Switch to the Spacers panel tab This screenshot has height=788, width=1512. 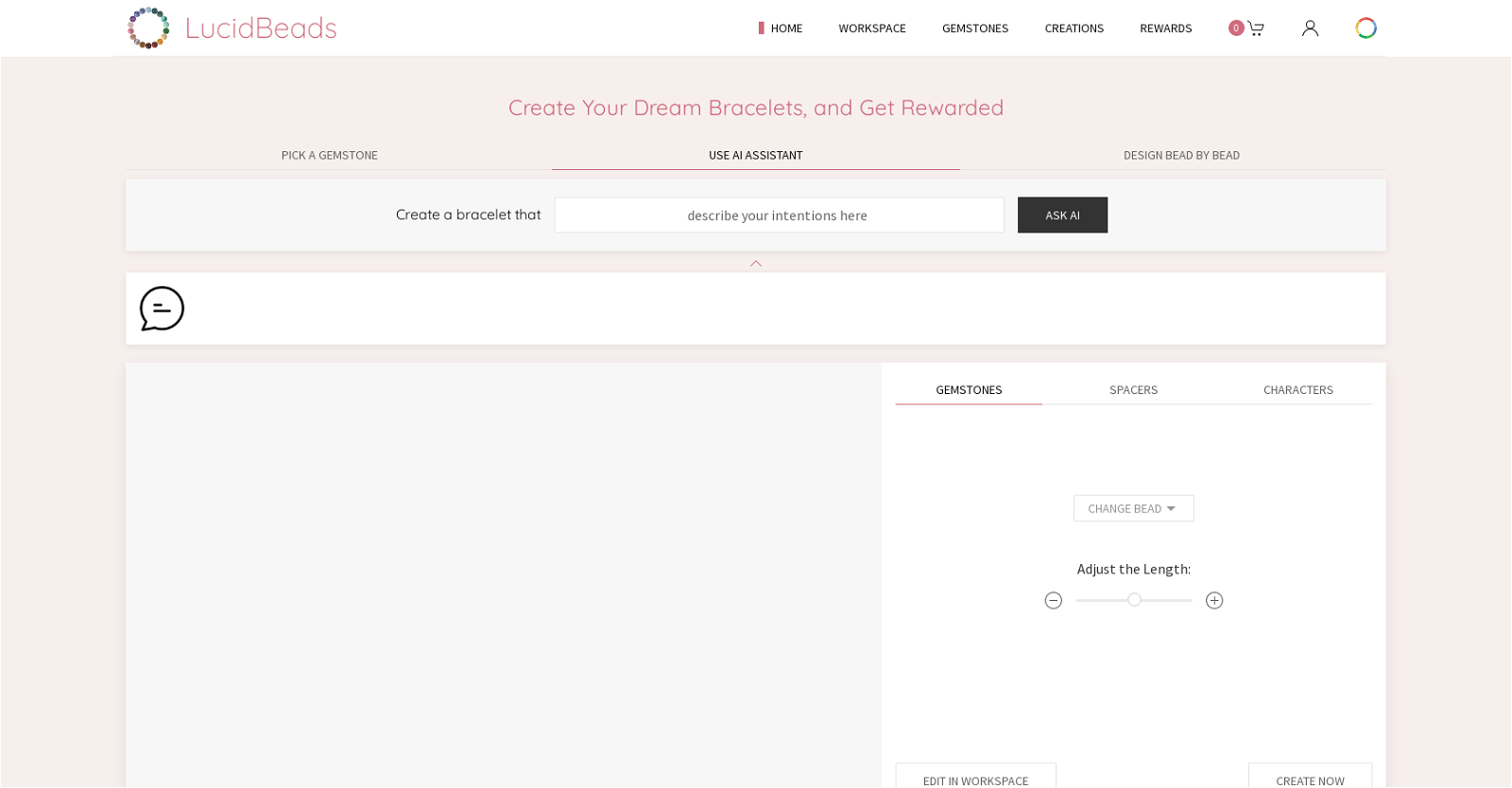pos(1134,390)
